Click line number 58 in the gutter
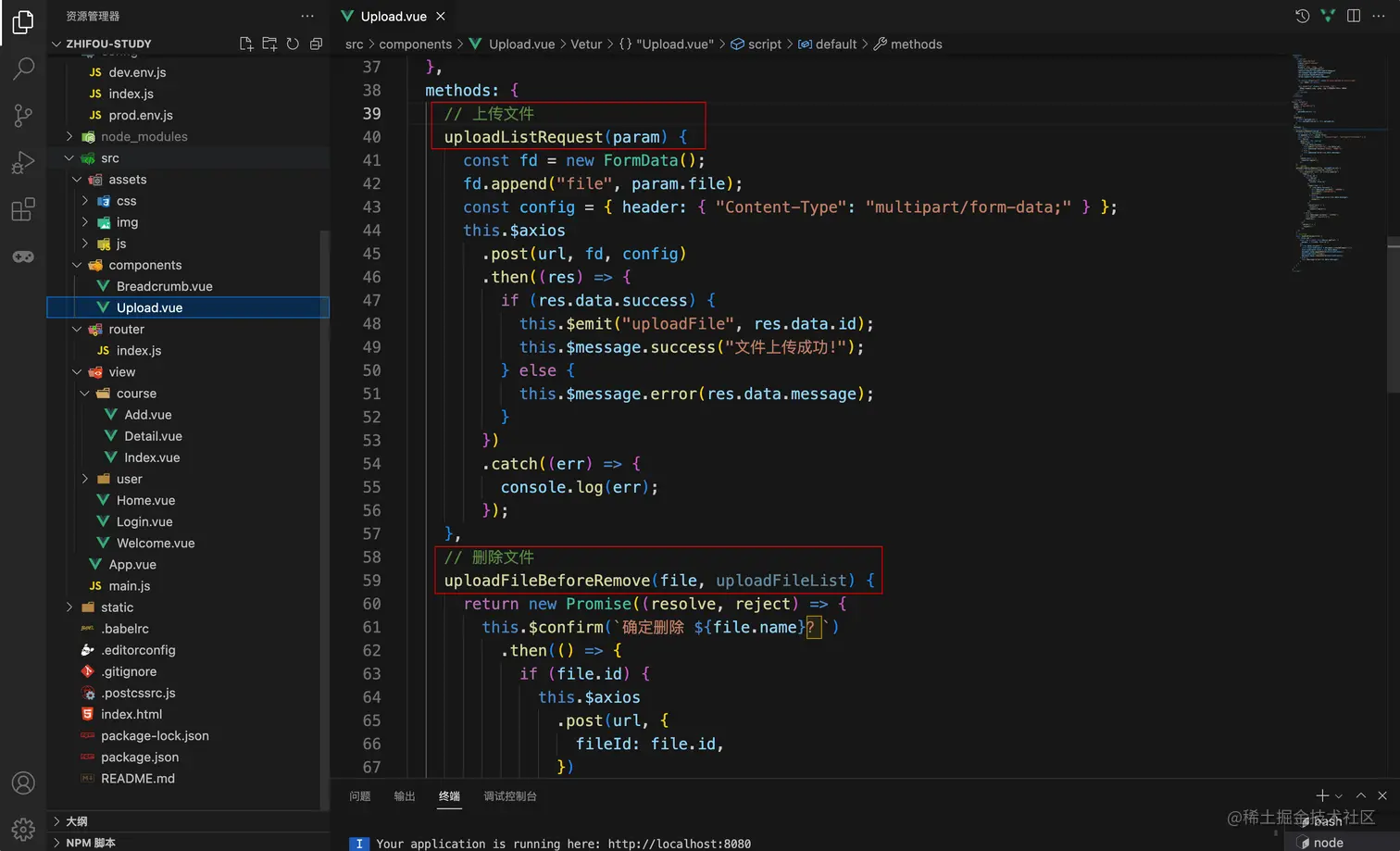The height and width of the screenshot is (851, 1400). coord(371,557)
